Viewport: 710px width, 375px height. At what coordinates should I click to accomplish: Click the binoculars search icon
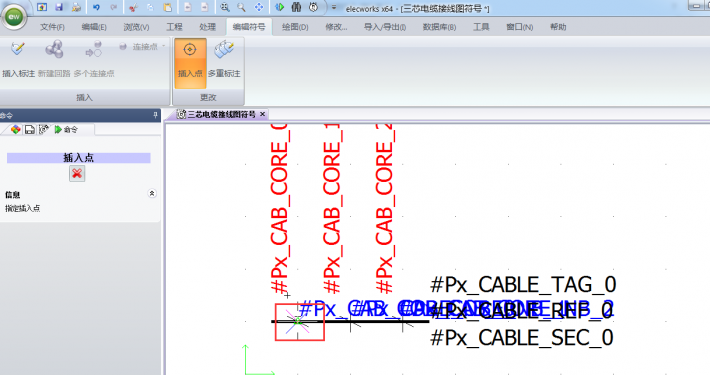[296, 7]
